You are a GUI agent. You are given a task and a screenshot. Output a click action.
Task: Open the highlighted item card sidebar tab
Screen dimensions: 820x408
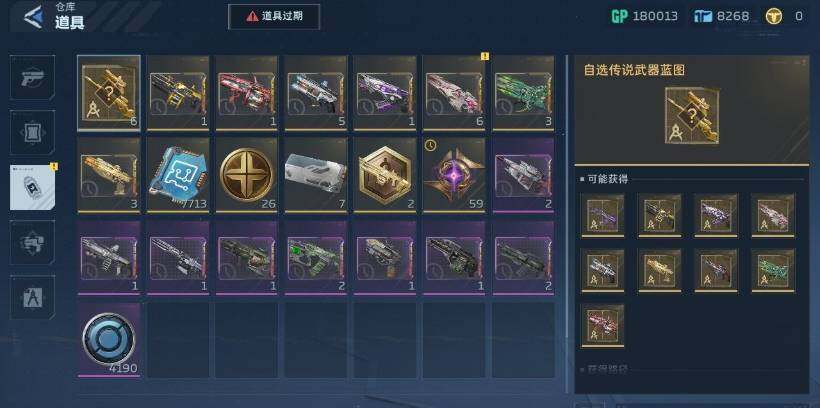[x=32, y=187]
